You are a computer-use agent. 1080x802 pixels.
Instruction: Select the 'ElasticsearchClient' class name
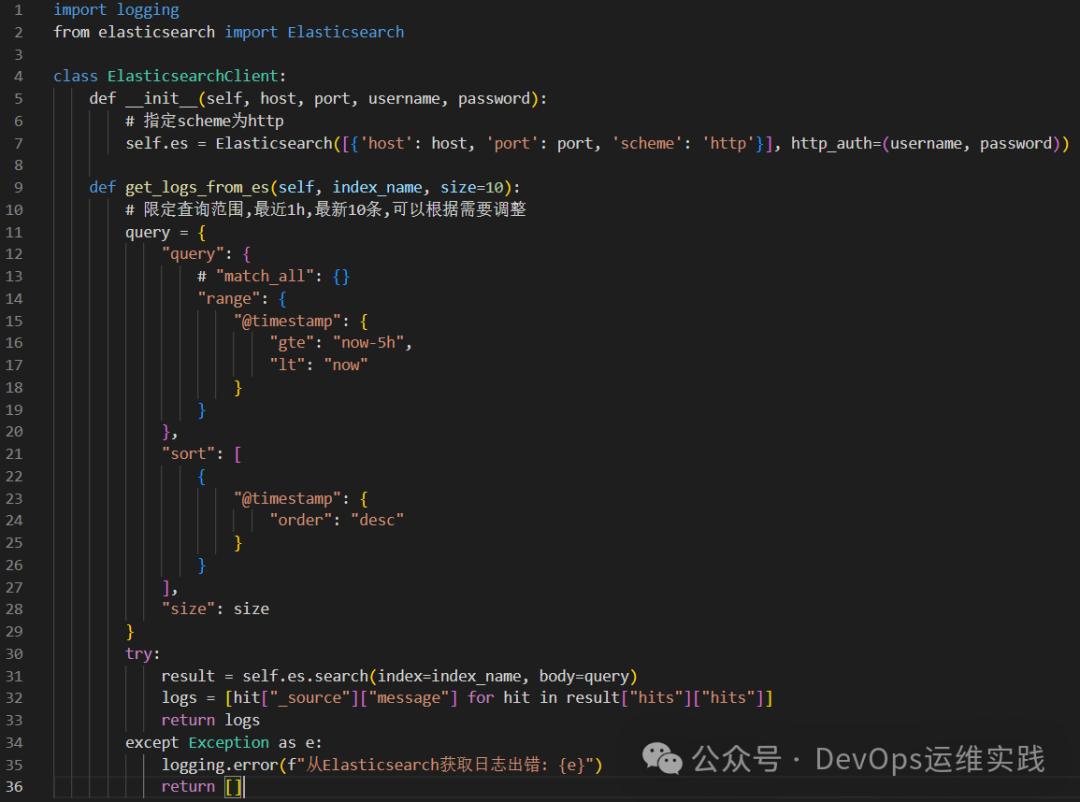pos(193,76)
